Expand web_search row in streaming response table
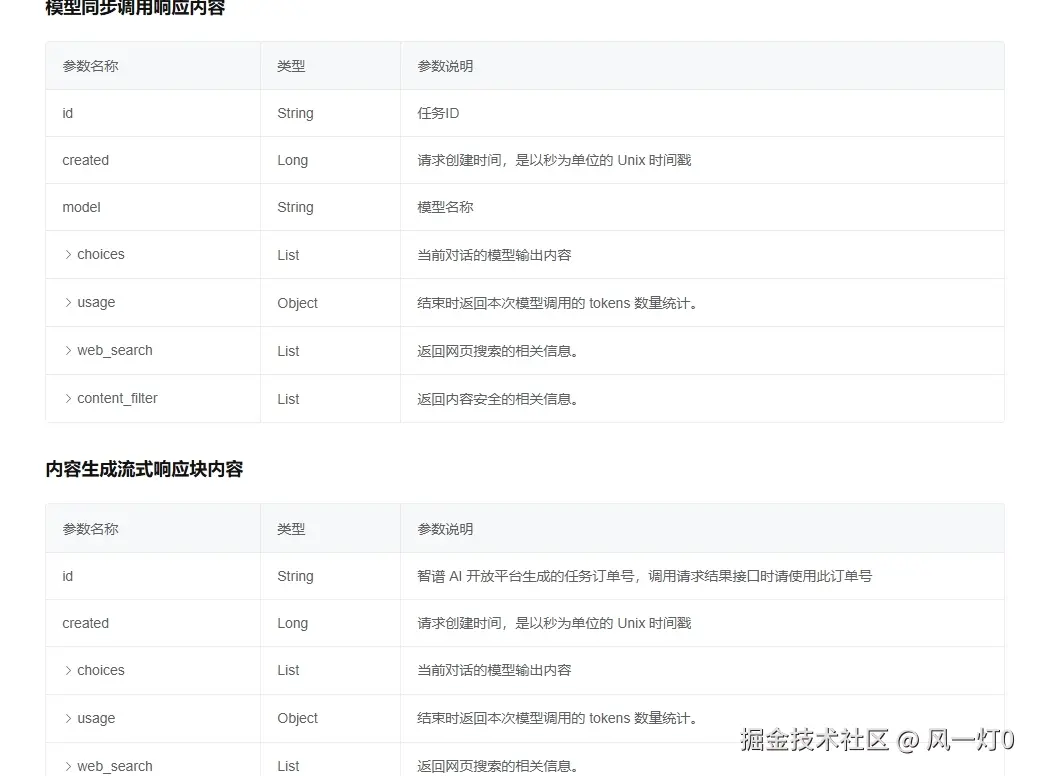 (x=68, y=766)
